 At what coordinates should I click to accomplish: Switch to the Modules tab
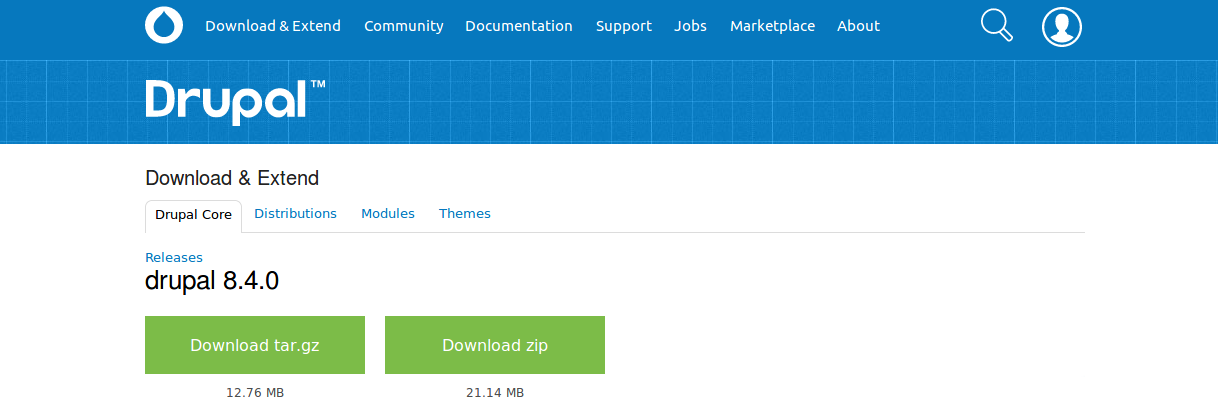[388, 214]
